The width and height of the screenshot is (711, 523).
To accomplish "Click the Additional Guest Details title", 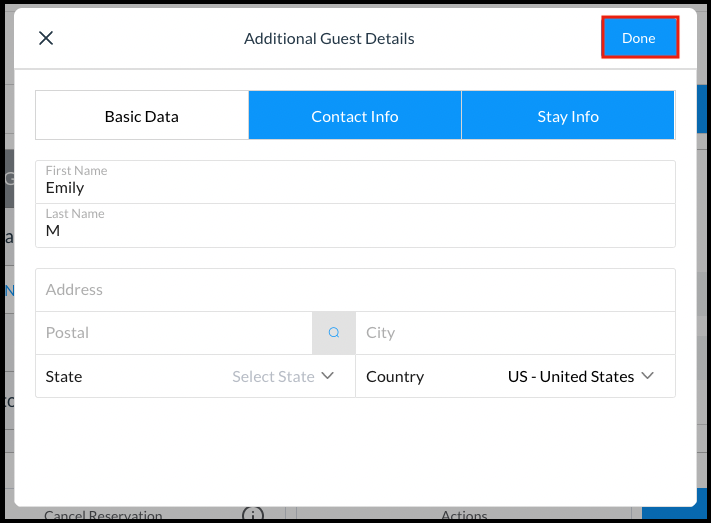I will click(329, 39).
